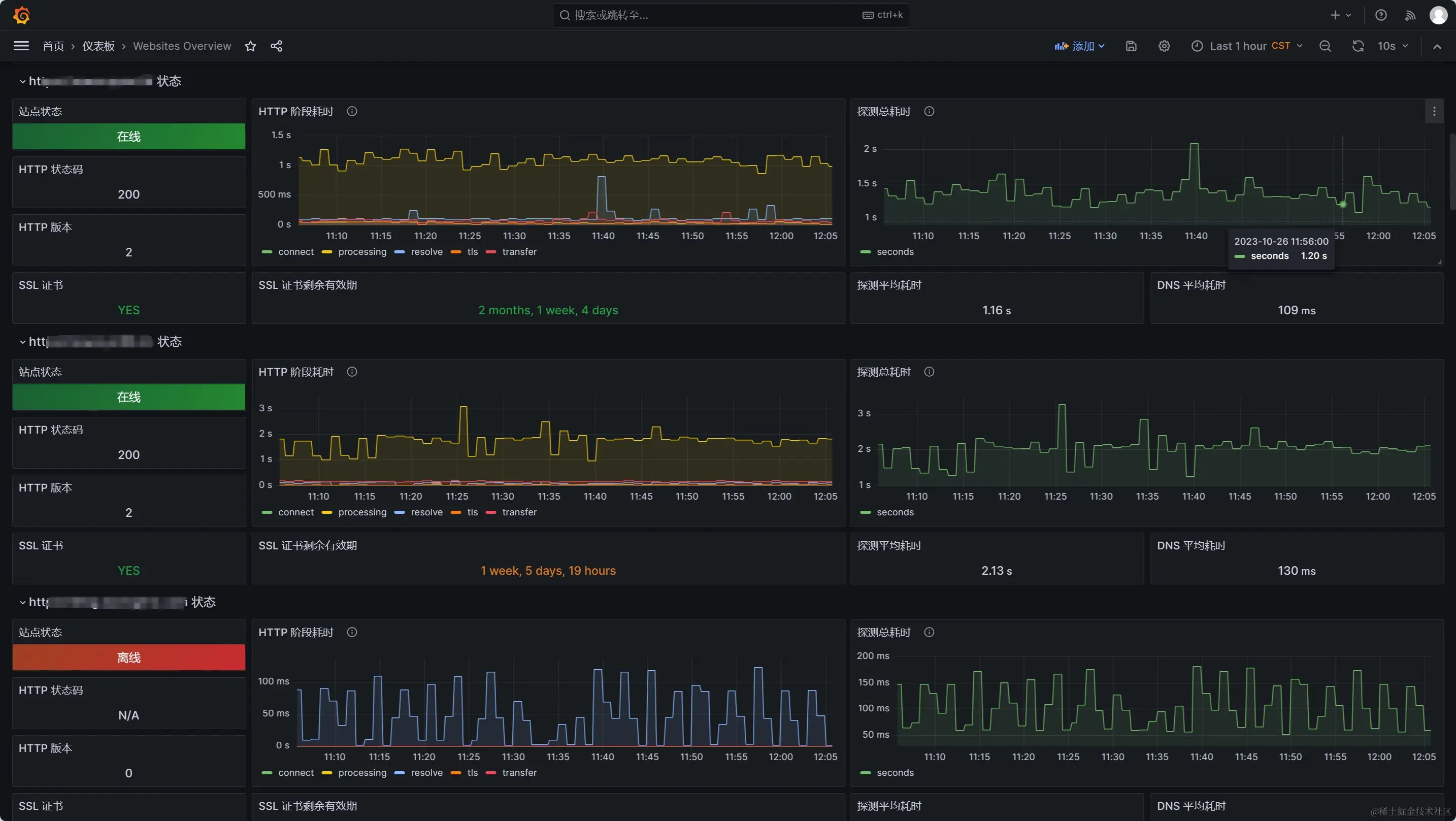
Task: Toggle the connect series in first legend
Action: point(295,252)
